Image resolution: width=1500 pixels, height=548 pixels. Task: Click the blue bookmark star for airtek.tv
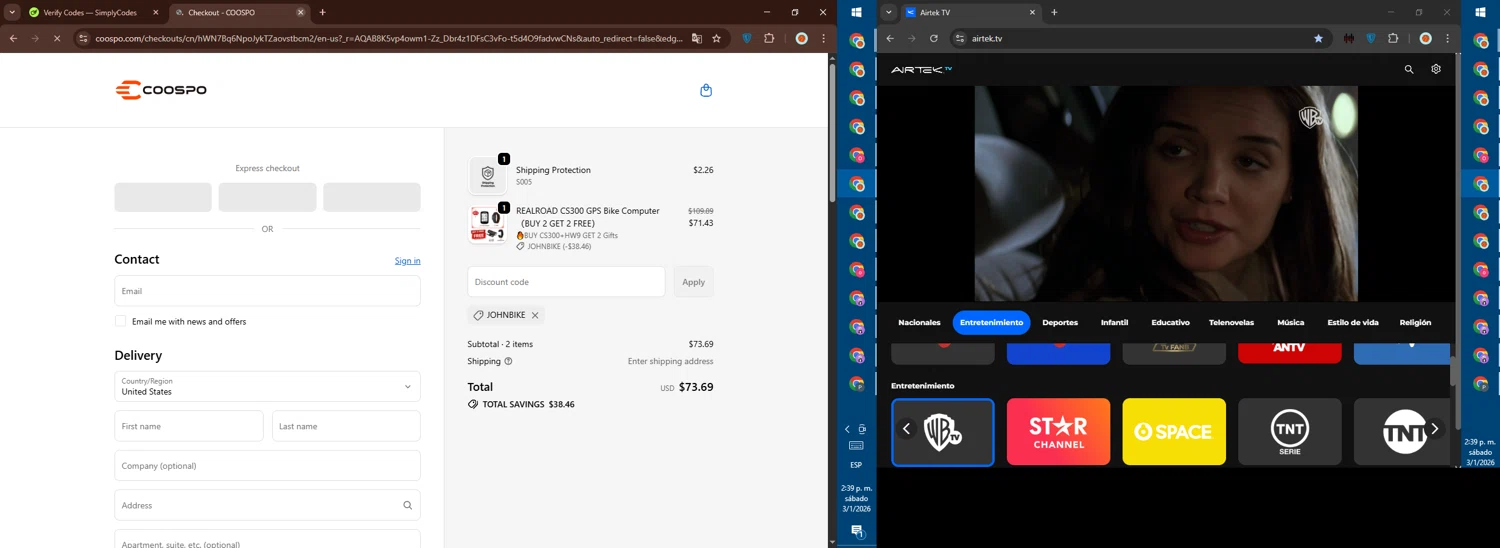(1318, 38)
